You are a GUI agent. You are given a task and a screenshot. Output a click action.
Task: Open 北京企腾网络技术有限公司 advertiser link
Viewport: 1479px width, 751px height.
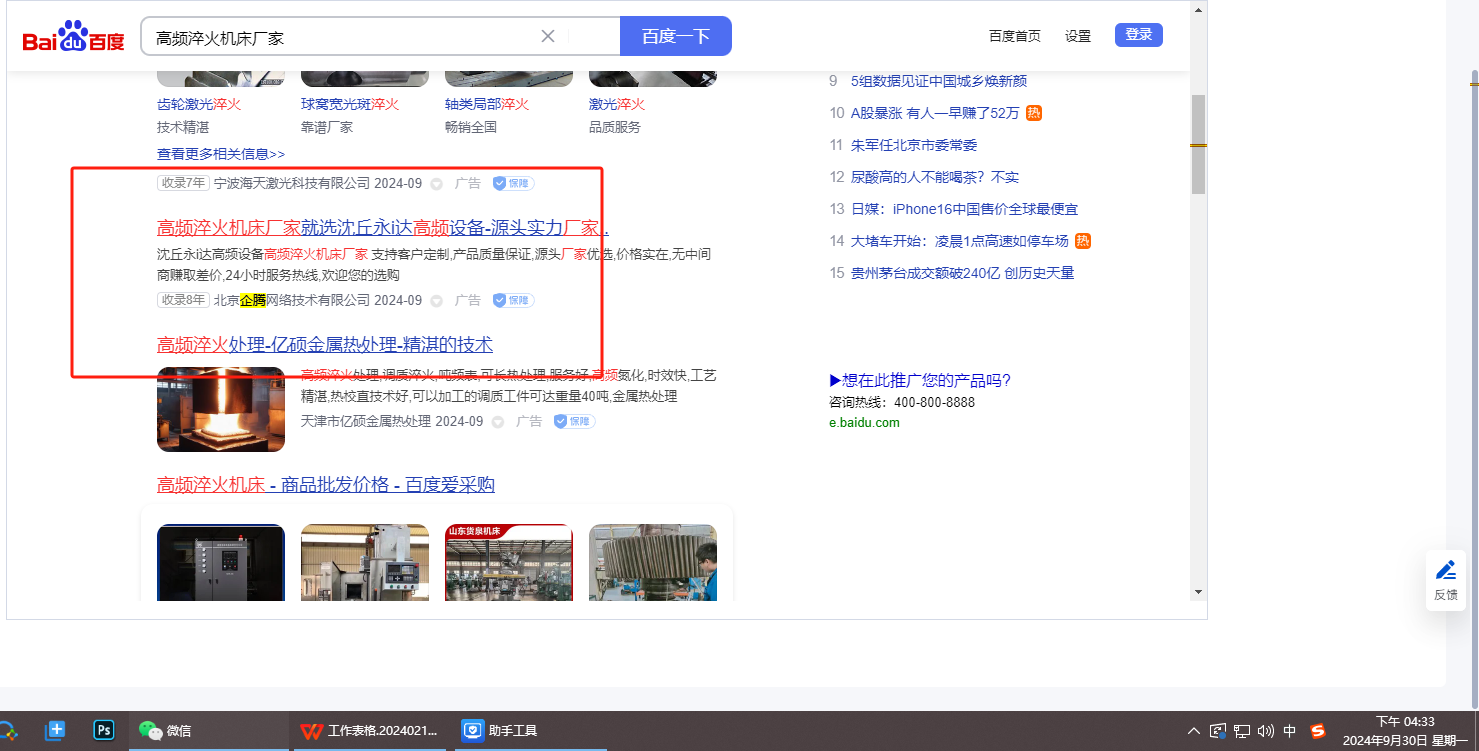292,300
